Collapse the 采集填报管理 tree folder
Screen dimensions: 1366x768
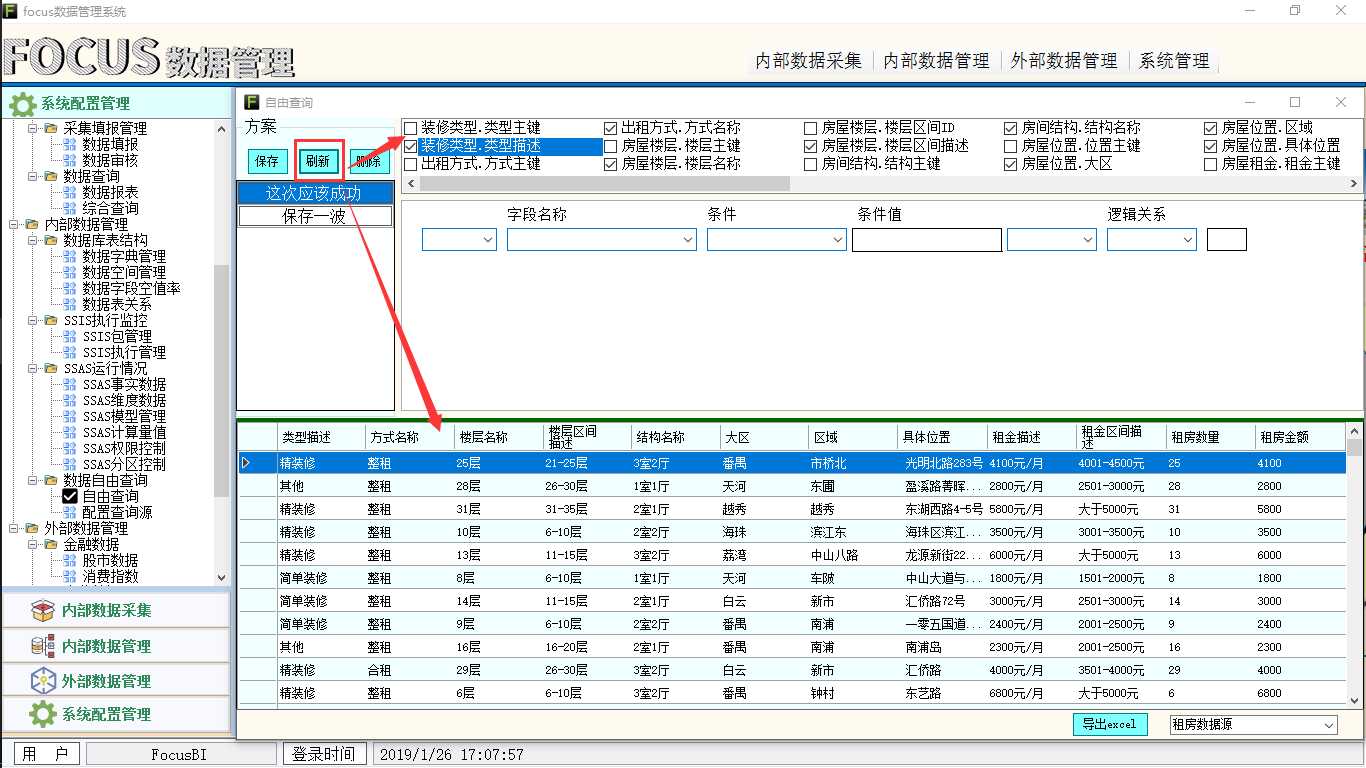pyautogui.click(x=32, y=128)
